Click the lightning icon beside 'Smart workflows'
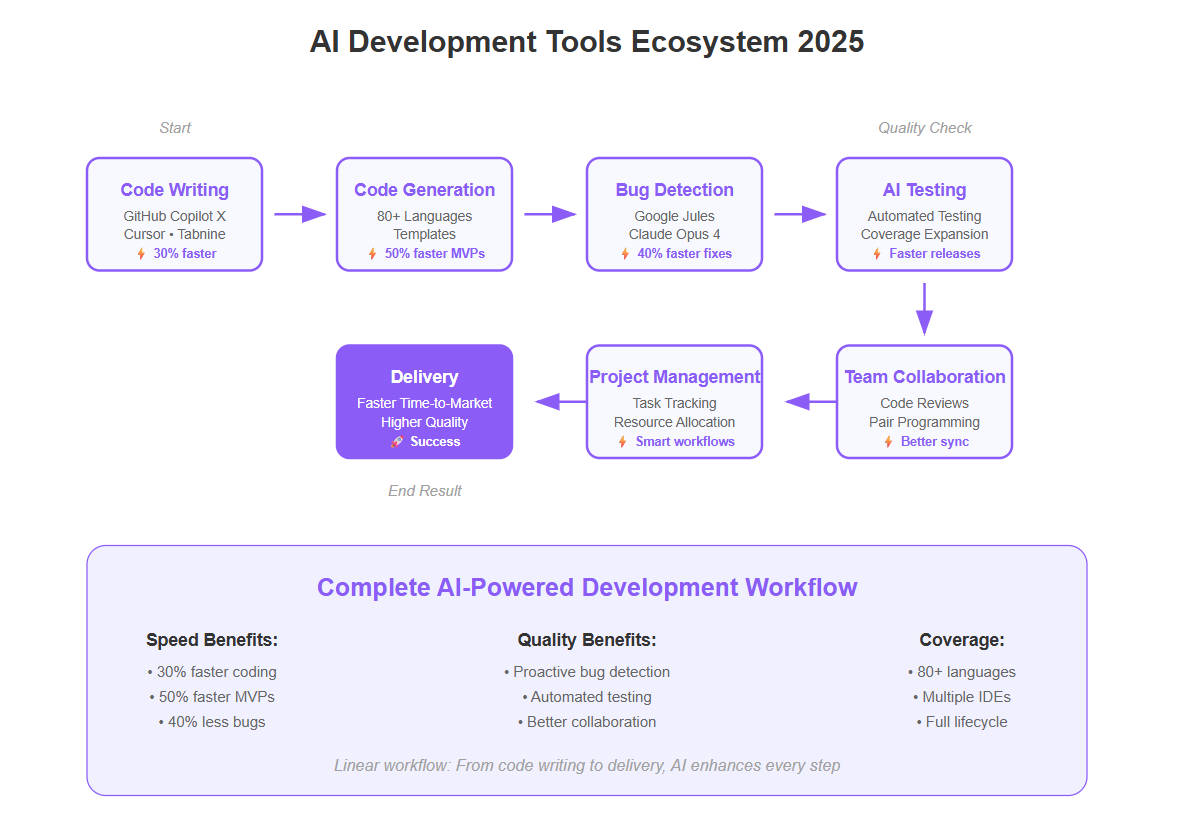This screenshot has height=821, width=1182. point(623,442)
